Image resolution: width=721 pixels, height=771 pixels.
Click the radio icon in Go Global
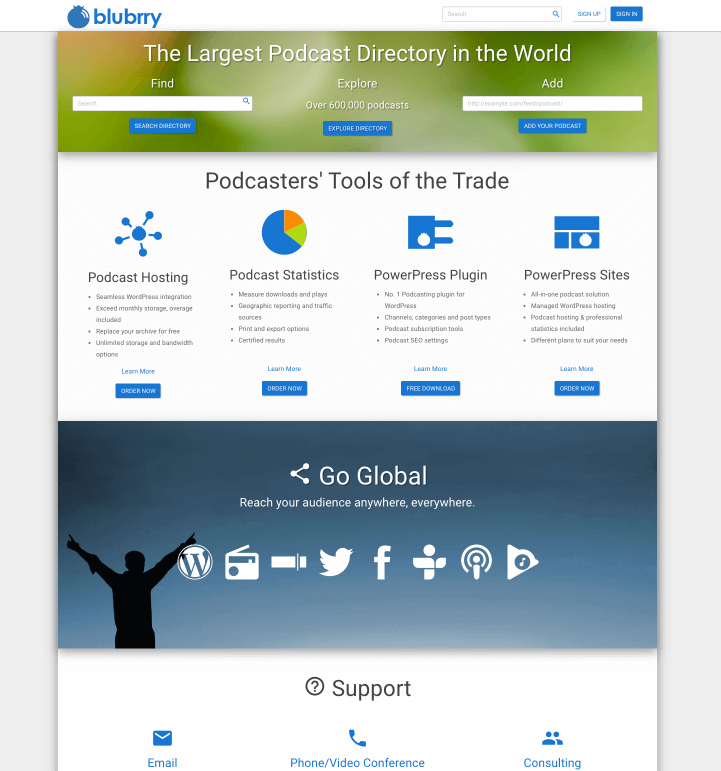pyautogui.click(x=242, y=562)
